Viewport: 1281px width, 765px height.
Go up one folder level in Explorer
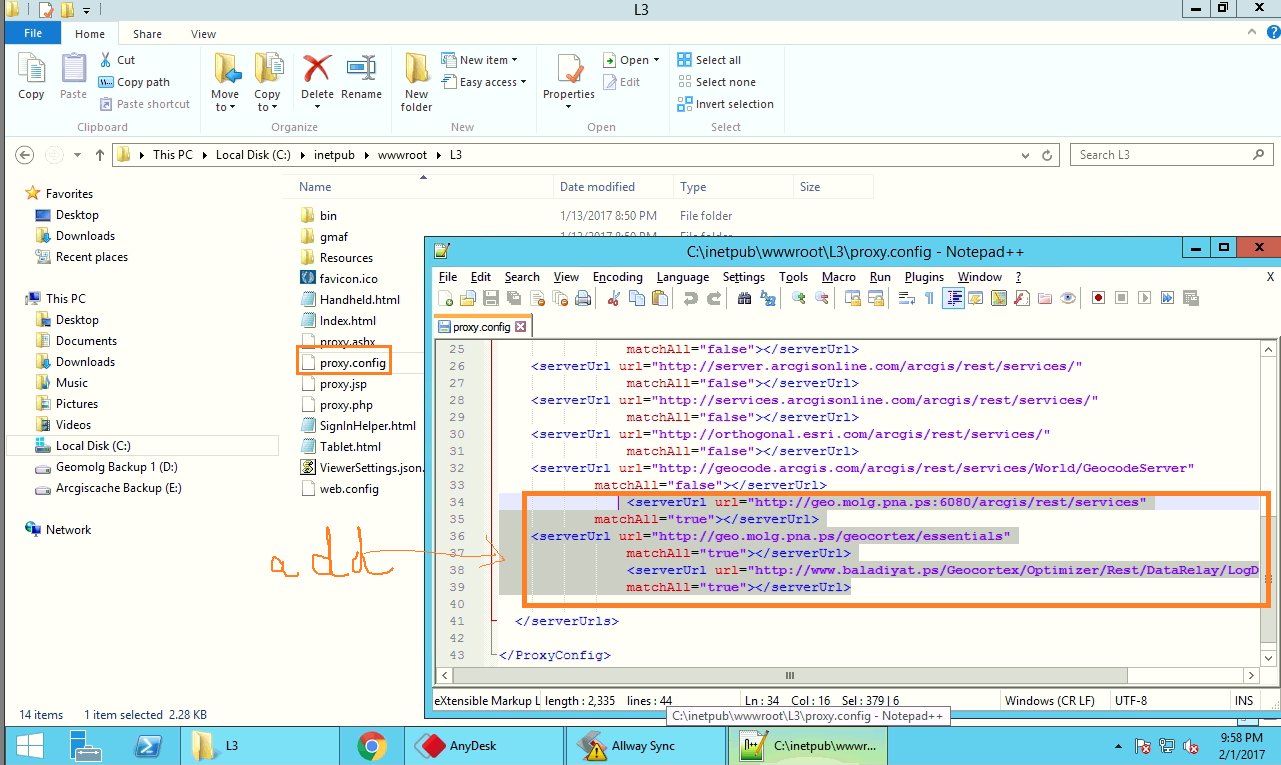[99, 155]
